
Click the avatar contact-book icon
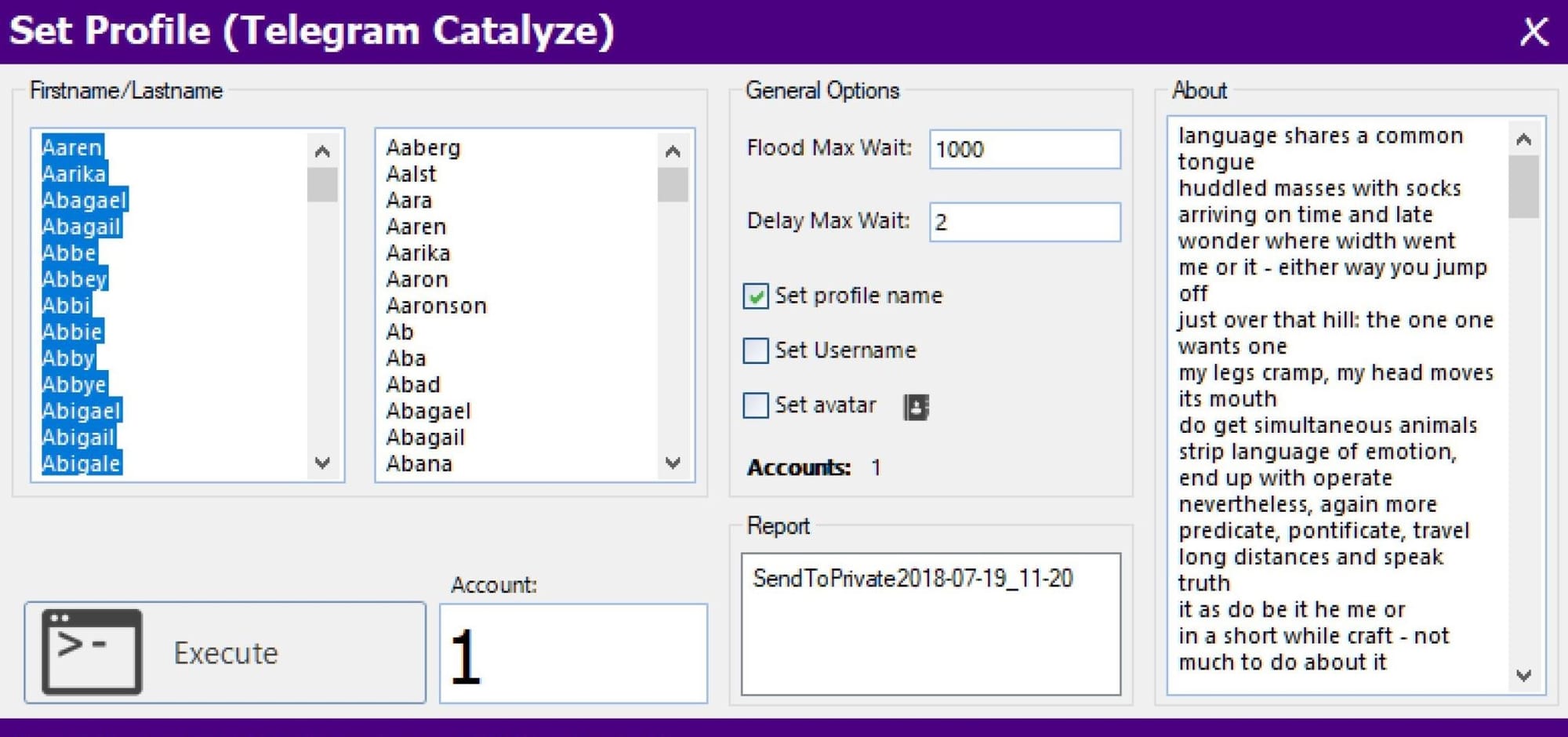[x=915, y=407]
